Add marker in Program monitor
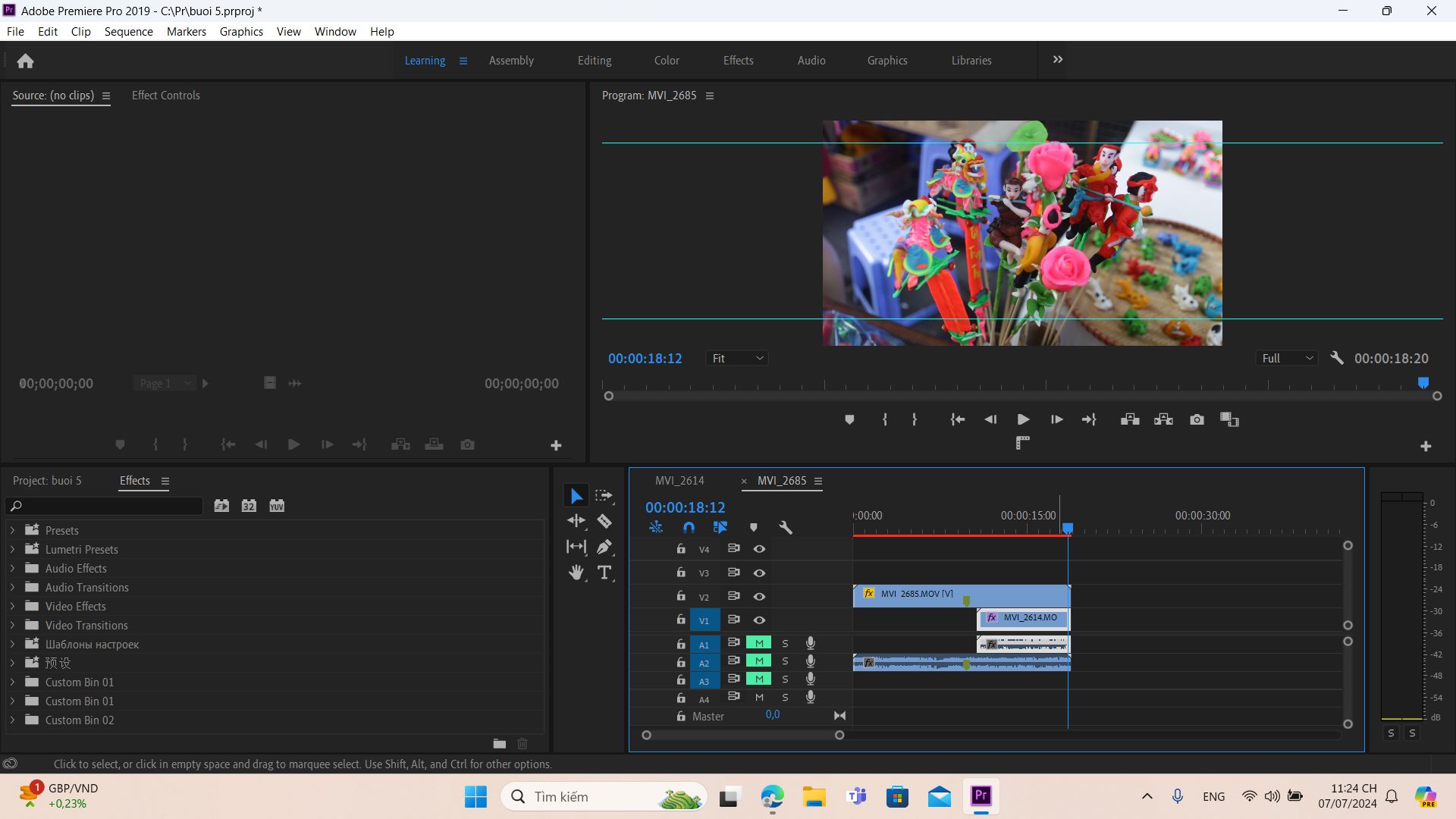The height and width of the screenshot is (819, 1456). (849, 419)
